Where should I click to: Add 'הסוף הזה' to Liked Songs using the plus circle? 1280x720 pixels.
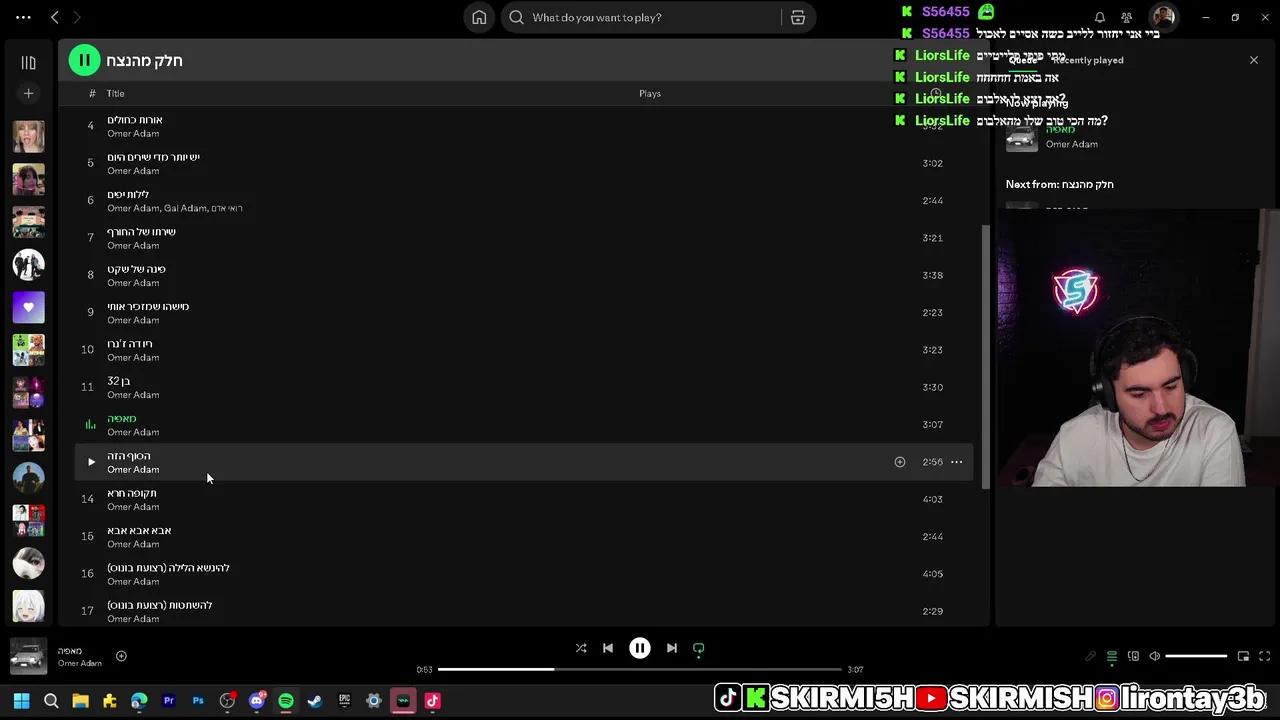[899, 462]
